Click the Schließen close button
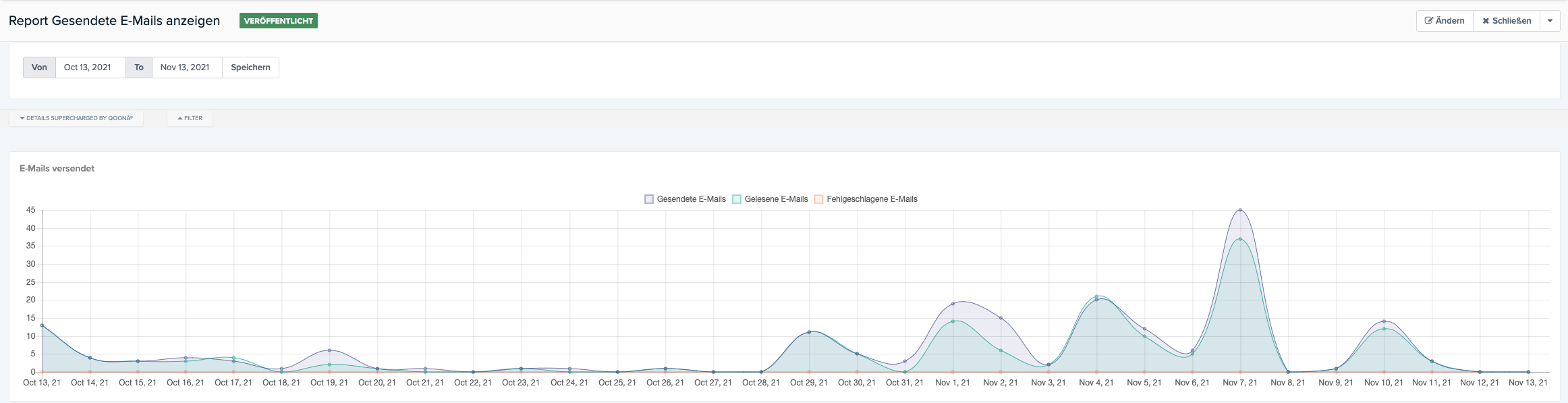The image size is (1568, 403). coord(1506,21)
